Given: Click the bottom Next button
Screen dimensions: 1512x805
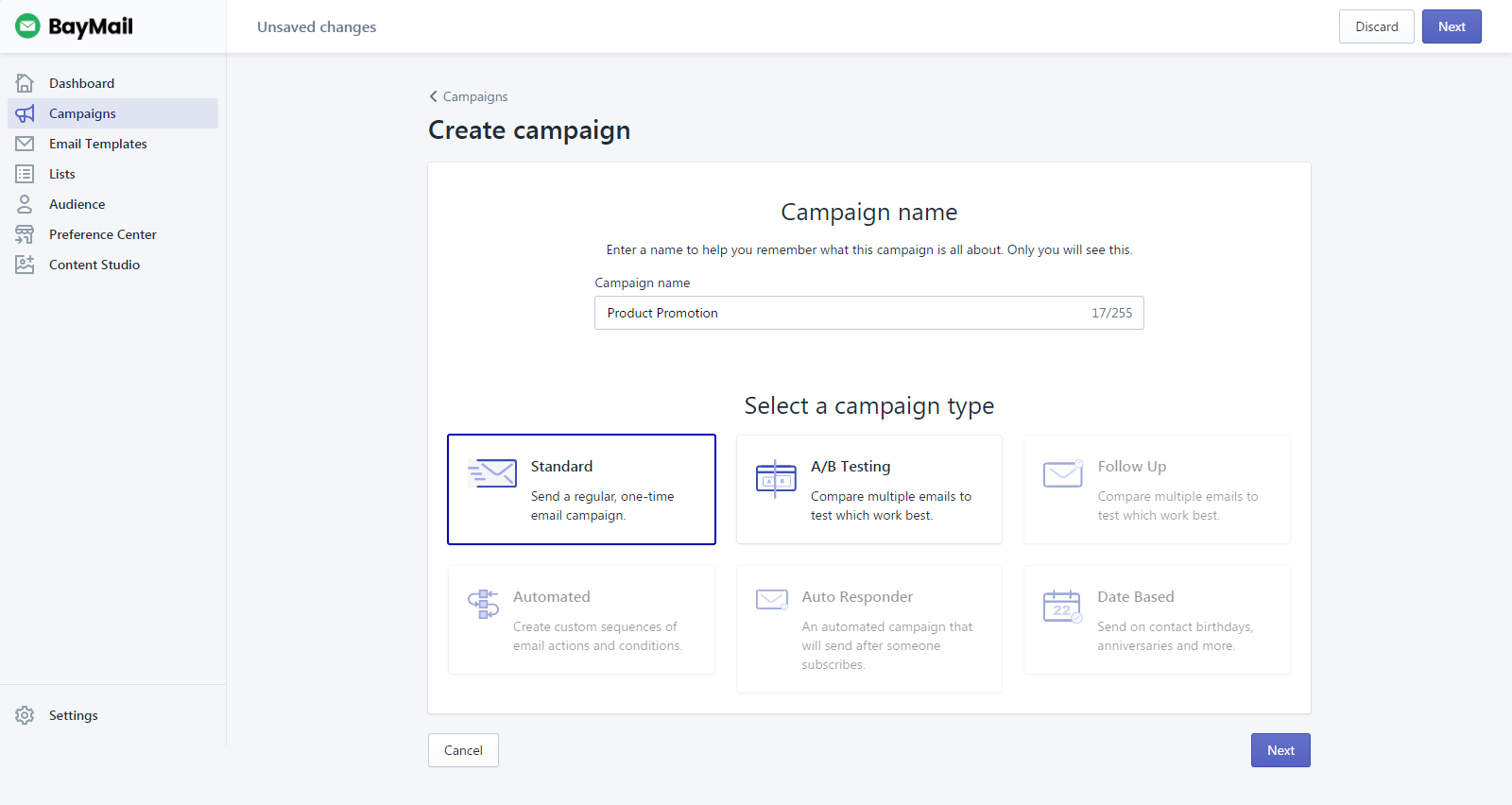Looking at the screenshot, I should (x=1280, y=750).
